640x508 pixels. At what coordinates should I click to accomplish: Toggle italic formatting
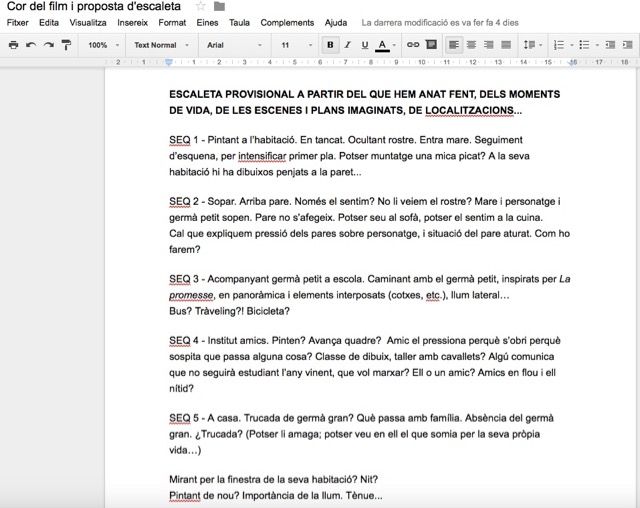pos(347,45)
